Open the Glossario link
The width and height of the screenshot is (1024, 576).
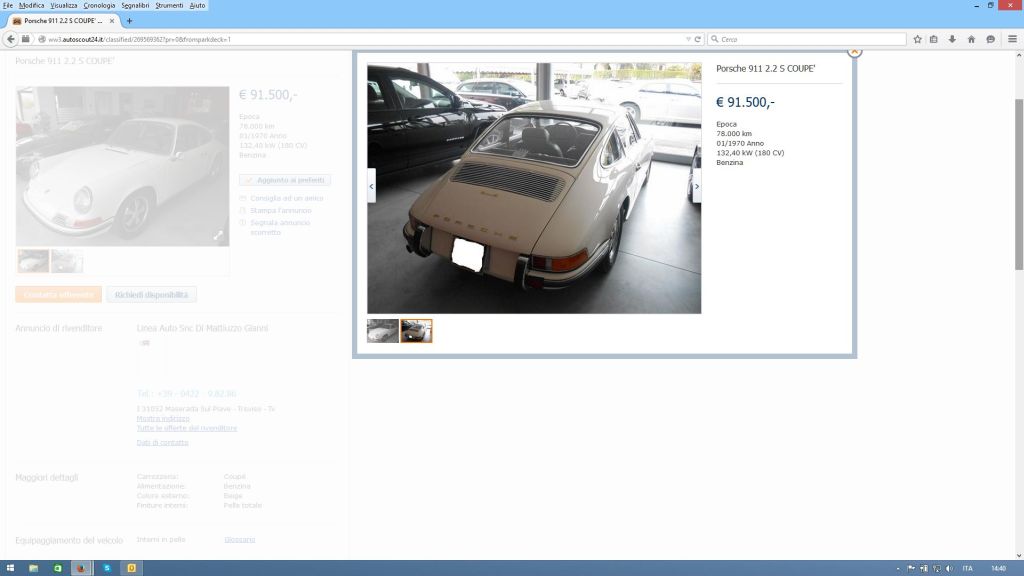(x=240, y=540)
